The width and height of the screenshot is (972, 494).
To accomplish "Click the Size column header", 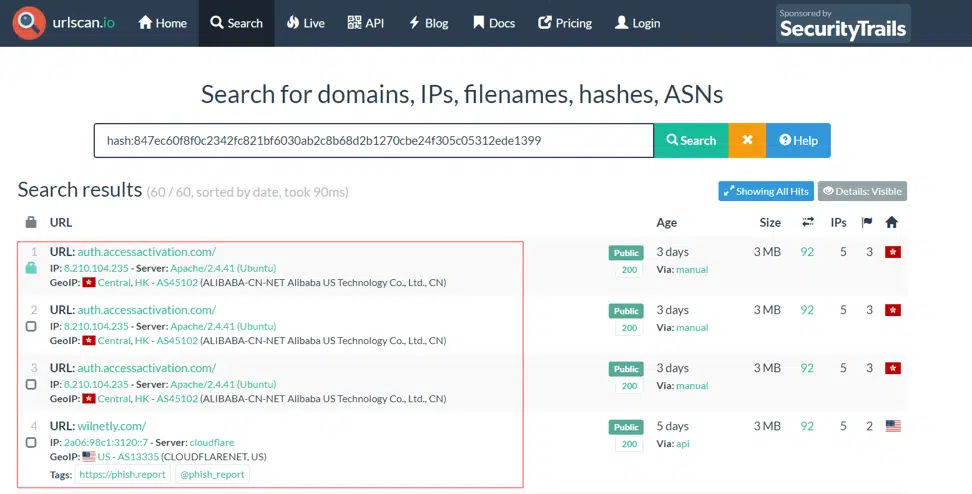I will tap(771, 223).
